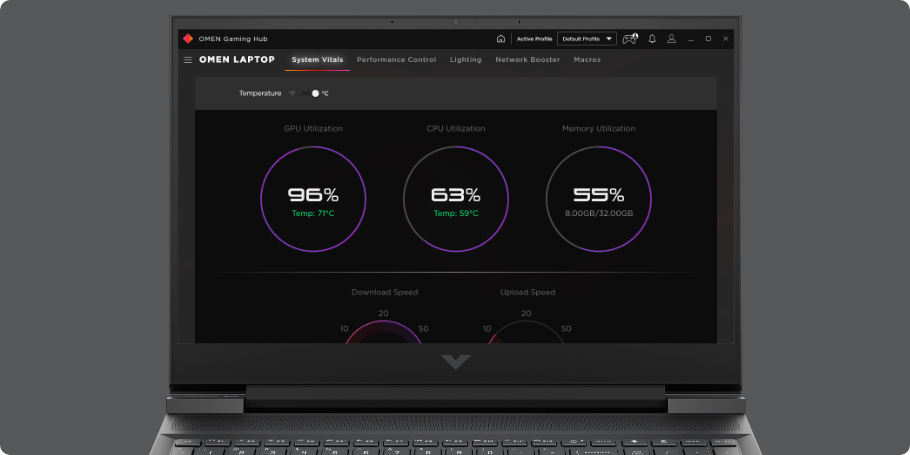Click the CPU Utilization 63% gauge
910x455 pixels.
pyautogui.click(x=456, y=199)
